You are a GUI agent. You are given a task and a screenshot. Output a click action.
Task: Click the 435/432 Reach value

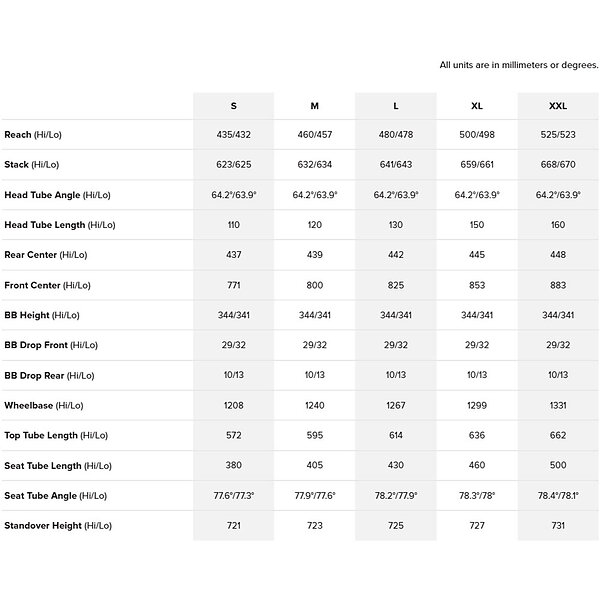click(233, 135)
